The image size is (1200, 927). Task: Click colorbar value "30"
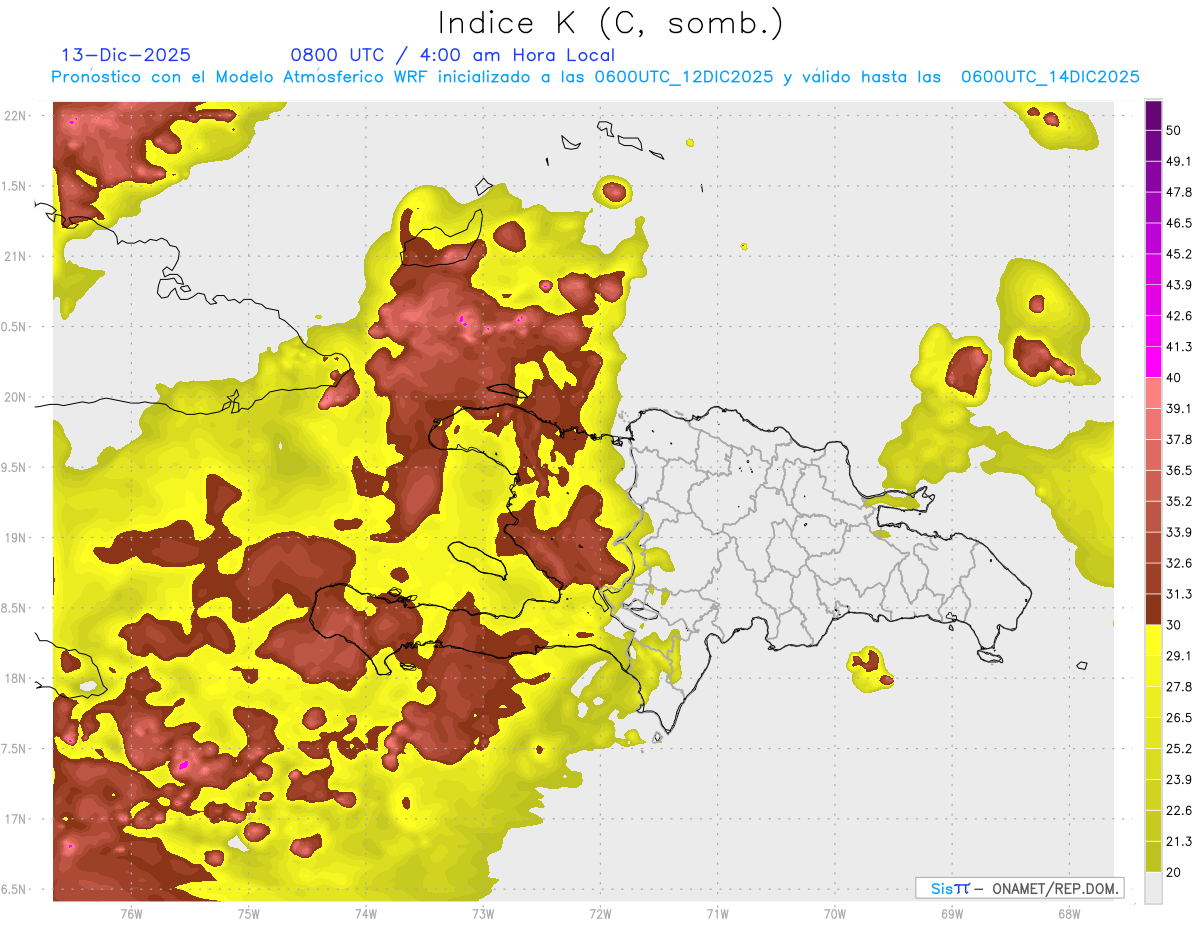pos(1174,625)
